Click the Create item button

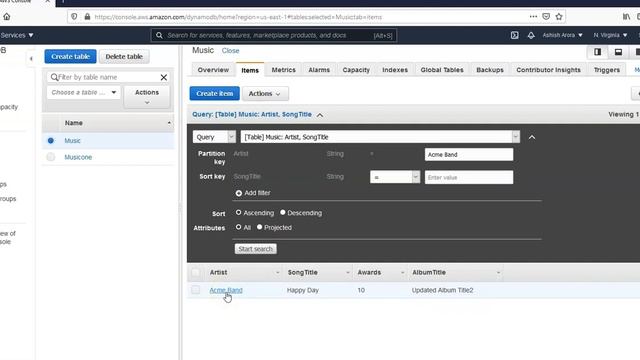click(214, 93)
